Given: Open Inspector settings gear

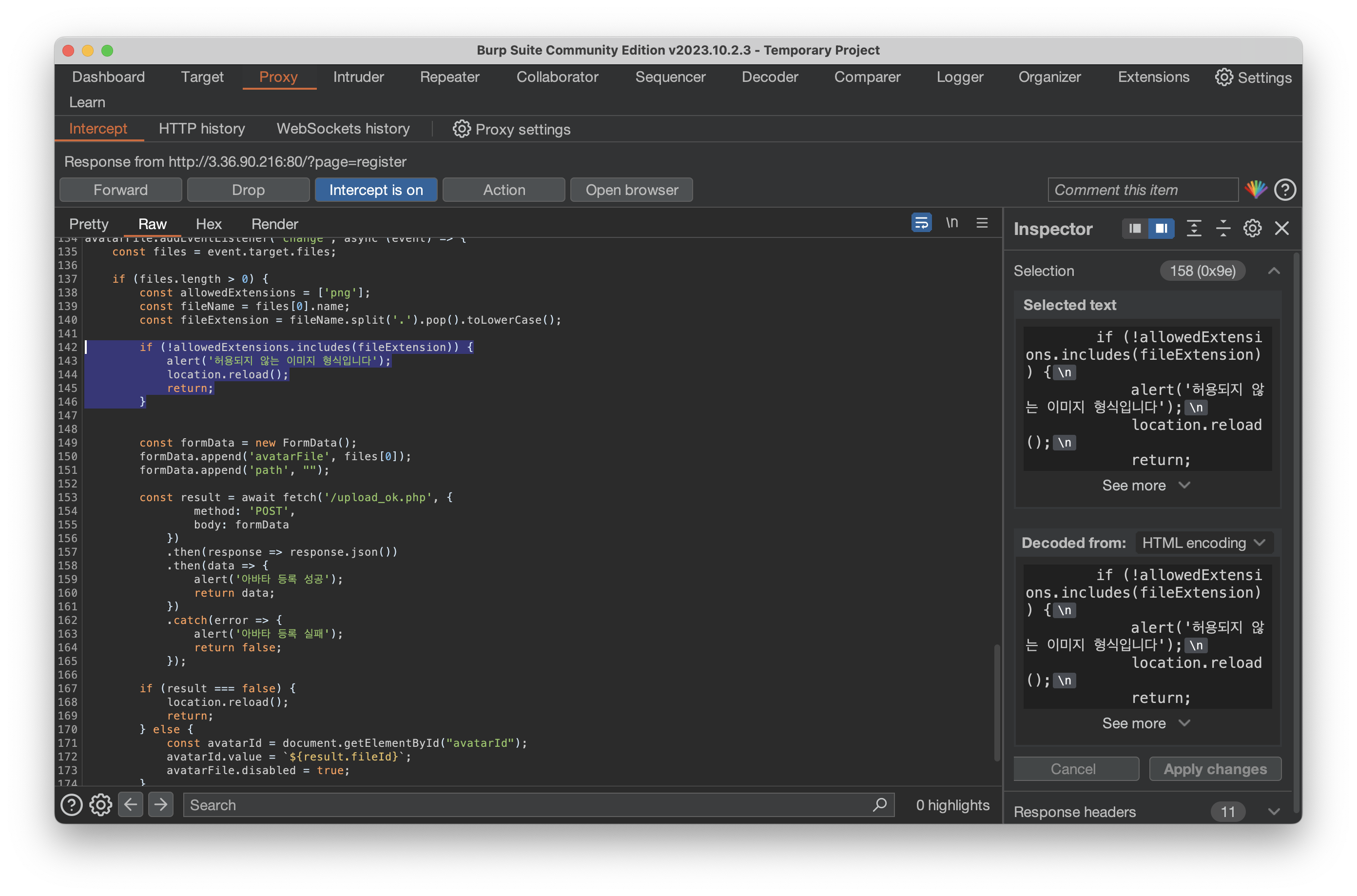Looking at the screenshot, I should pos(1252,229).
